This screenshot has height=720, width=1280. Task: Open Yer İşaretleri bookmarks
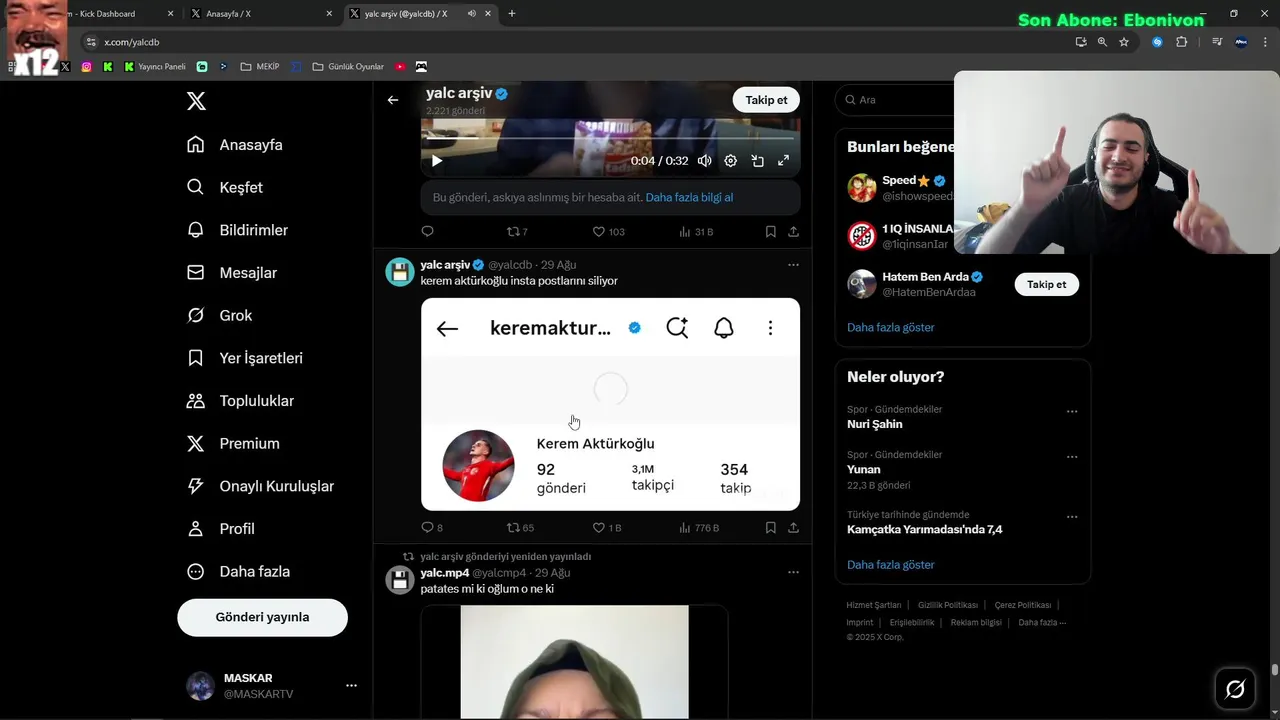[245, 358]
